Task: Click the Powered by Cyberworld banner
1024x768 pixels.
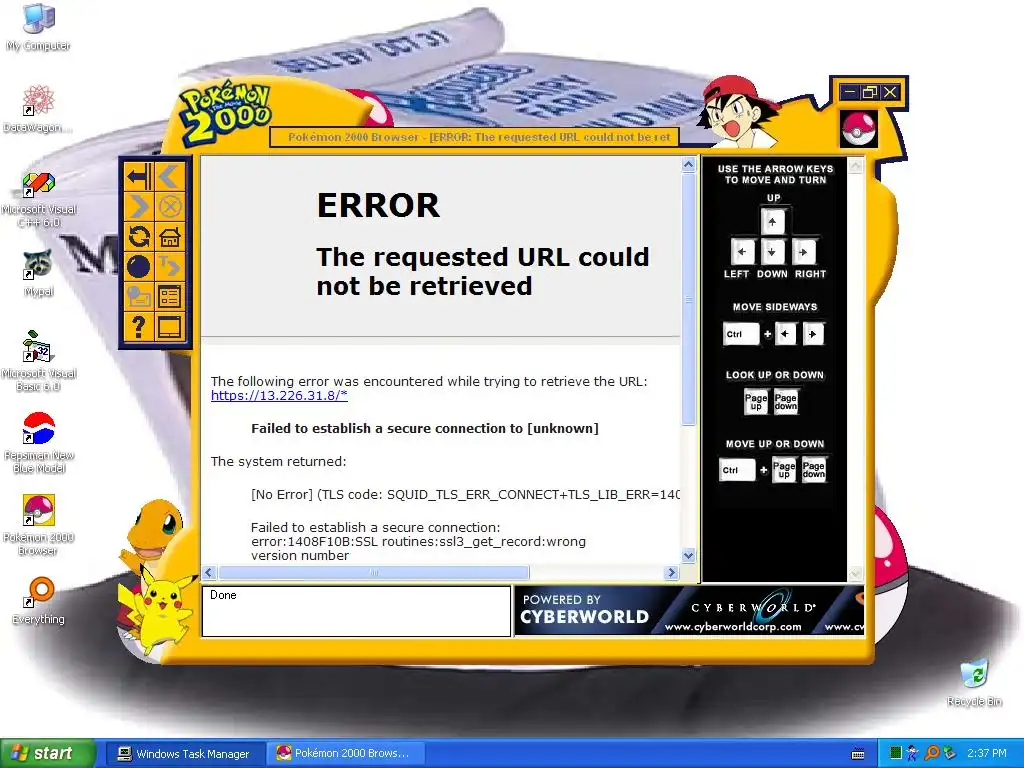Action: pyautogui.click(x=689, y=611)
